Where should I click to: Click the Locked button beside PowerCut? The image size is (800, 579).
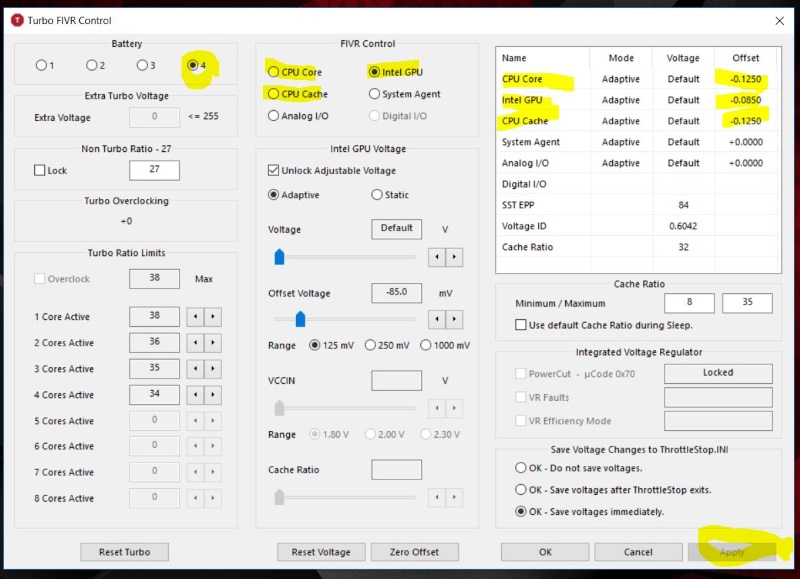coord(718,373)
